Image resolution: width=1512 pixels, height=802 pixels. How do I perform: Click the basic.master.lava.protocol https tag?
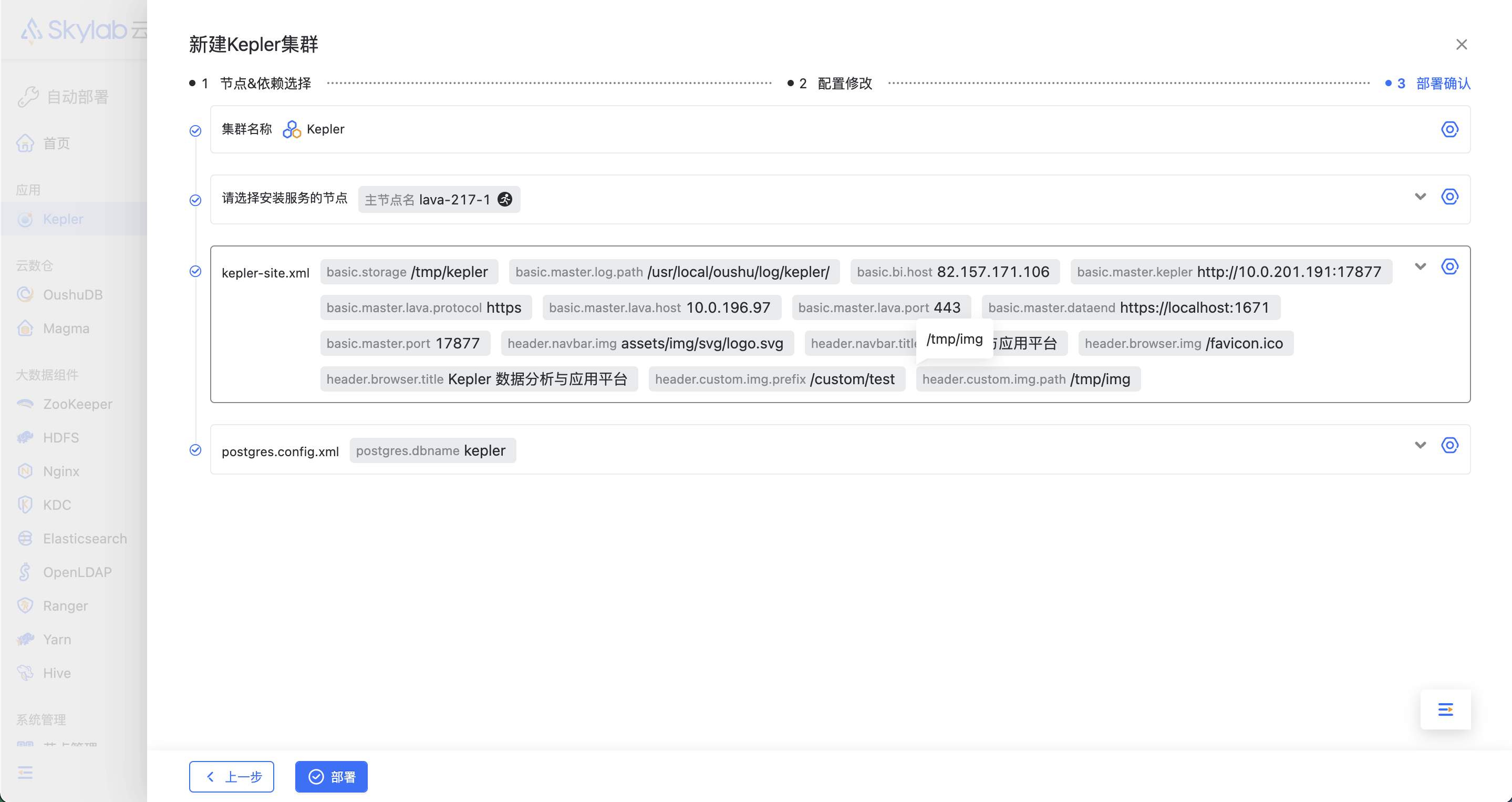click(426, 307)
